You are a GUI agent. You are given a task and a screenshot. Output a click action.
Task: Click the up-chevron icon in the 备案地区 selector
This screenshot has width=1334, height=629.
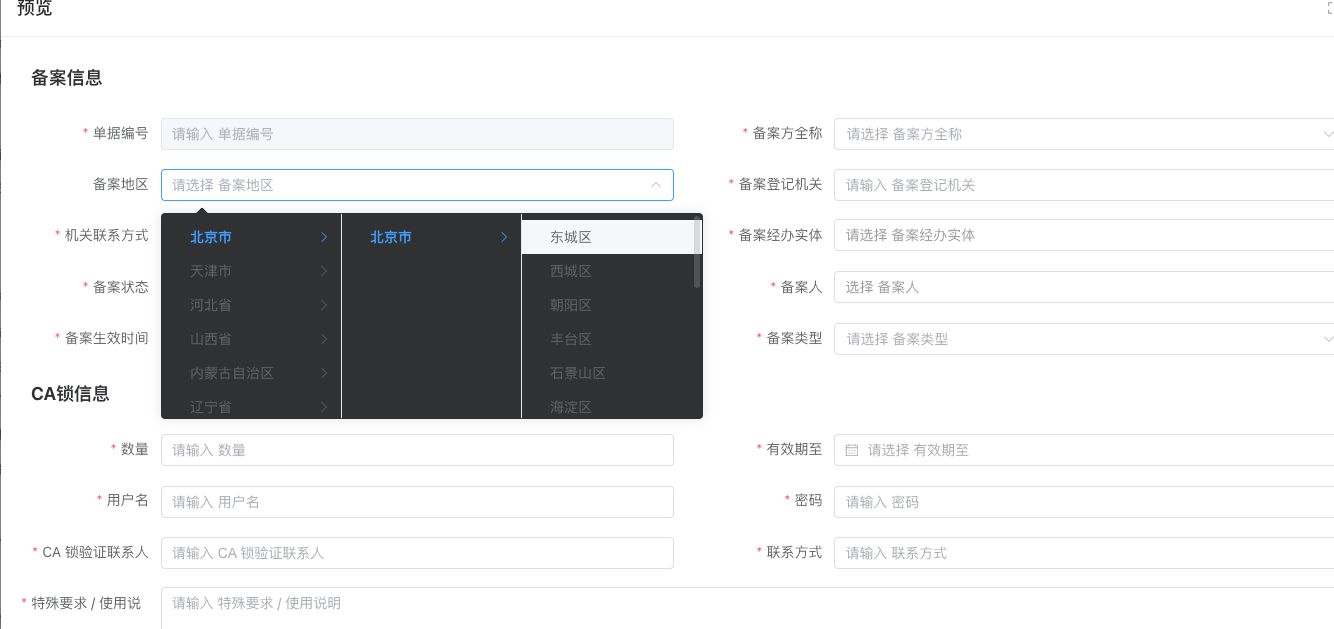click(656, 185)
